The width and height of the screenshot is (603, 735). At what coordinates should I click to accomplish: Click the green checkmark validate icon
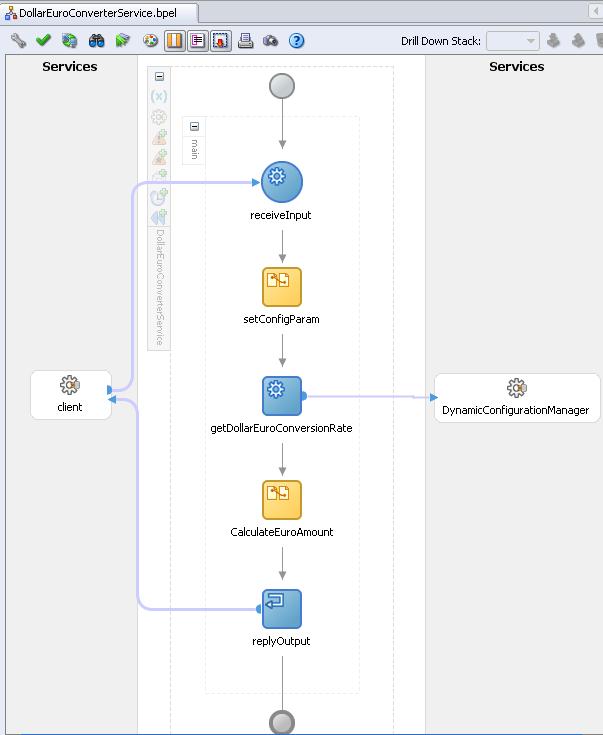pos(44,40)
